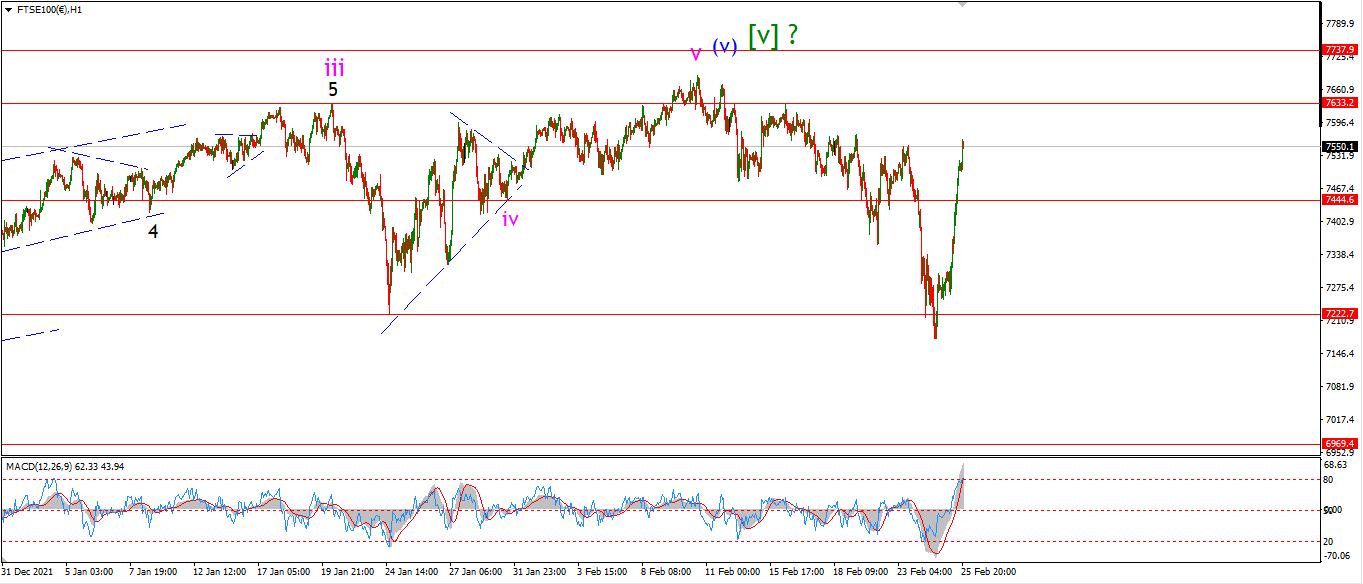The height and width of the screenshot is (584, 1363).
Task: Select the blue (v) wave label
Action: (725, 46)
